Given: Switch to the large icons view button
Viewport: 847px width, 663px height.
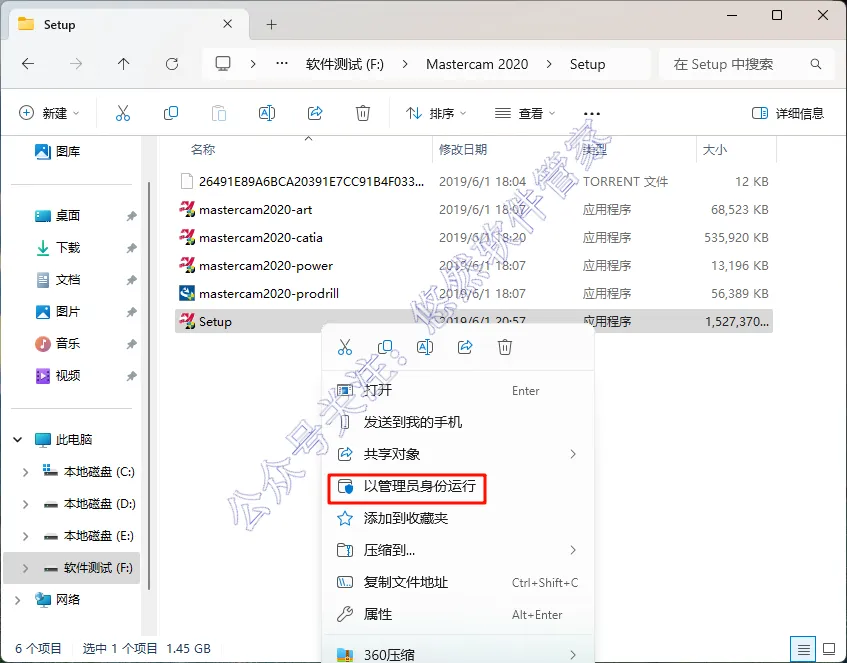Looking at the screenshot, I should click(829, 648).
